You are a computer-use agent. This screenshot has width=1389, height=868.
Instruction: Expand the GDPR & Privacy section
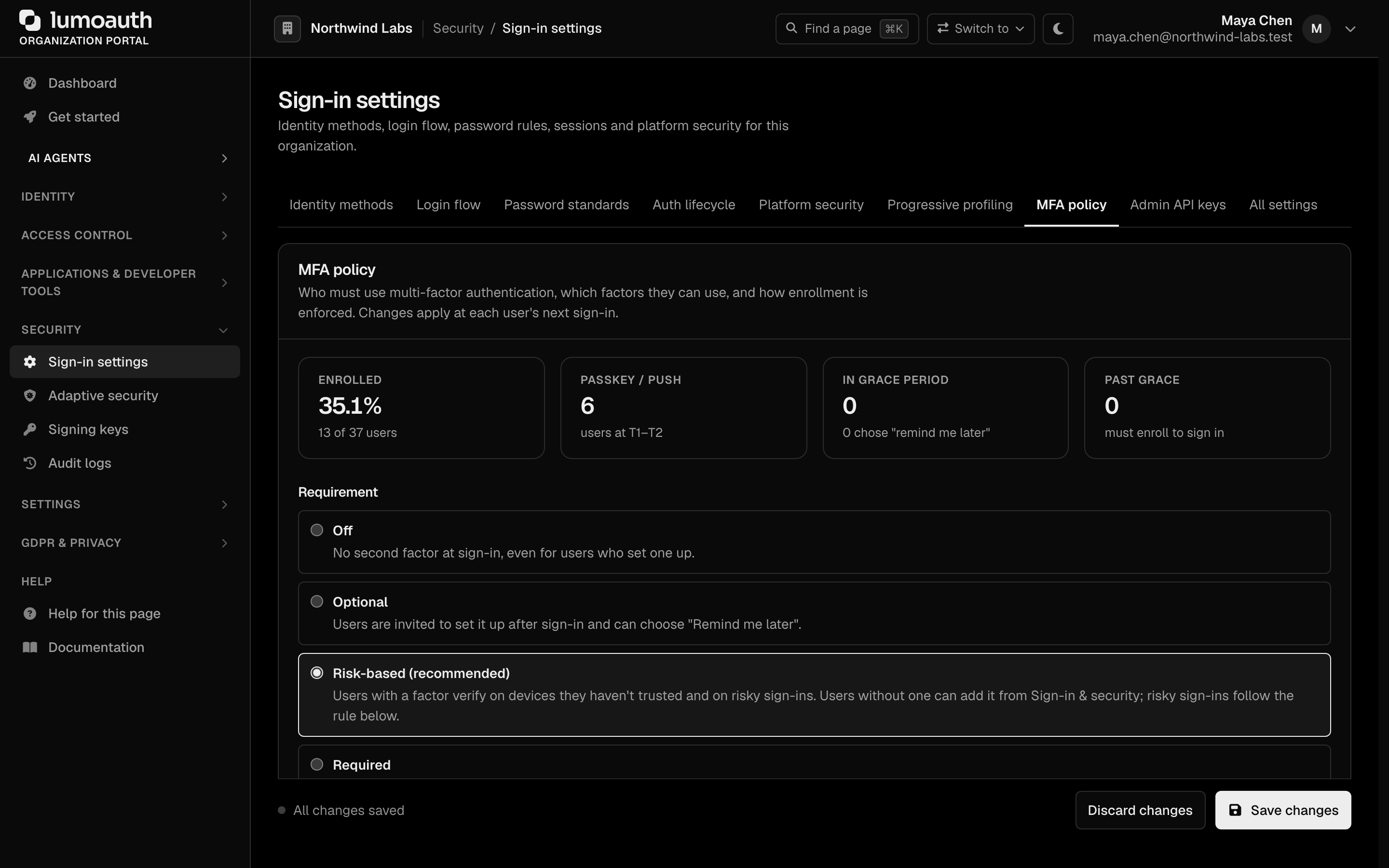click(x=125, y=543)
